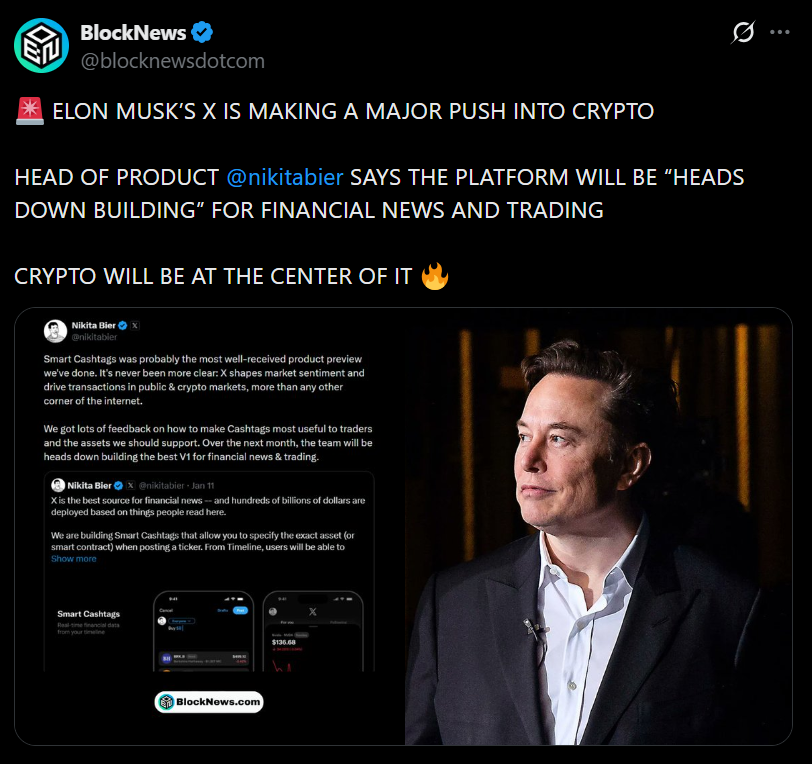This screenshot has height=764, width=812.
Task: Click the $136.68 price phone mockup
Action: point(313,631)
